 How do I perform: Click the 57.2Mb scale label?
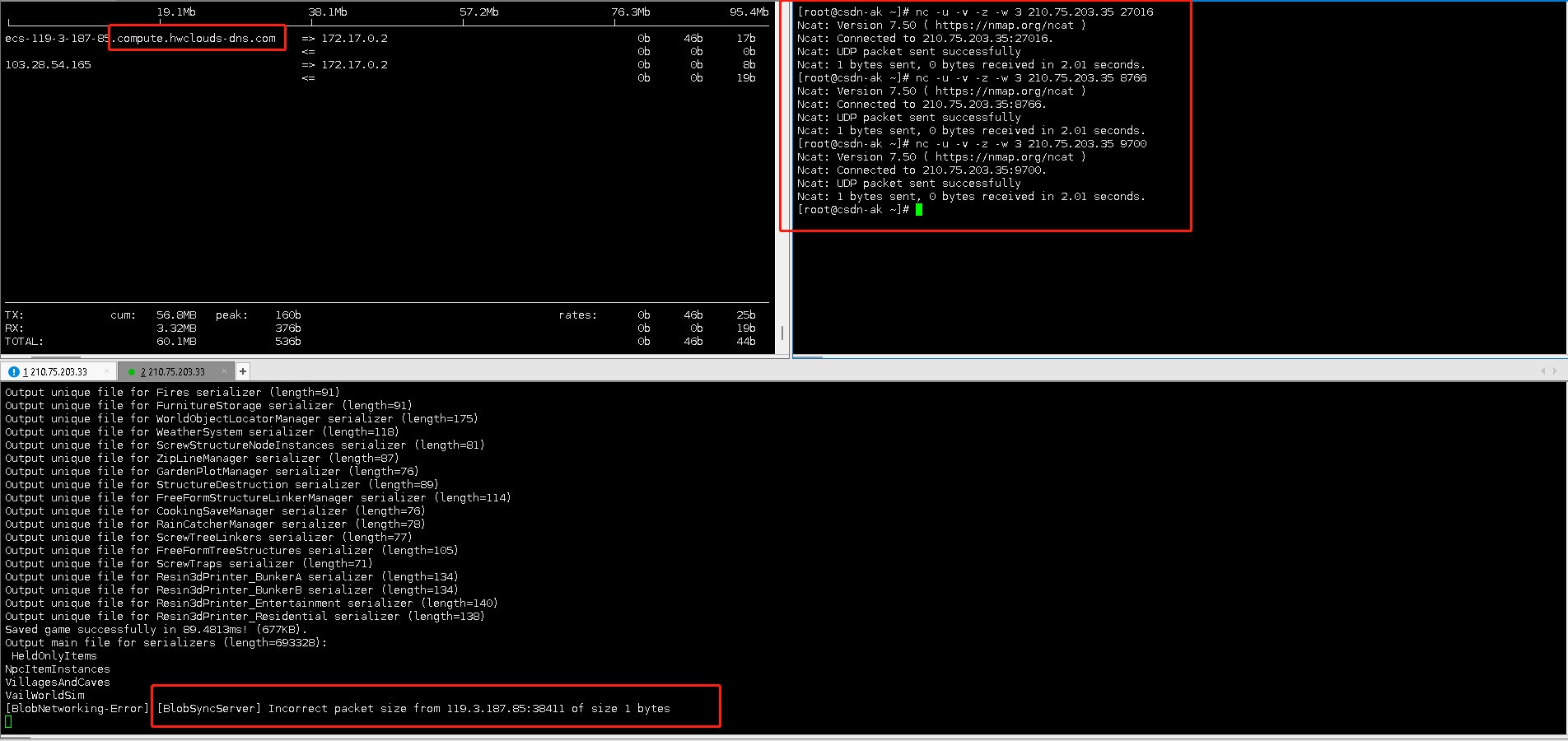(479, 12)
